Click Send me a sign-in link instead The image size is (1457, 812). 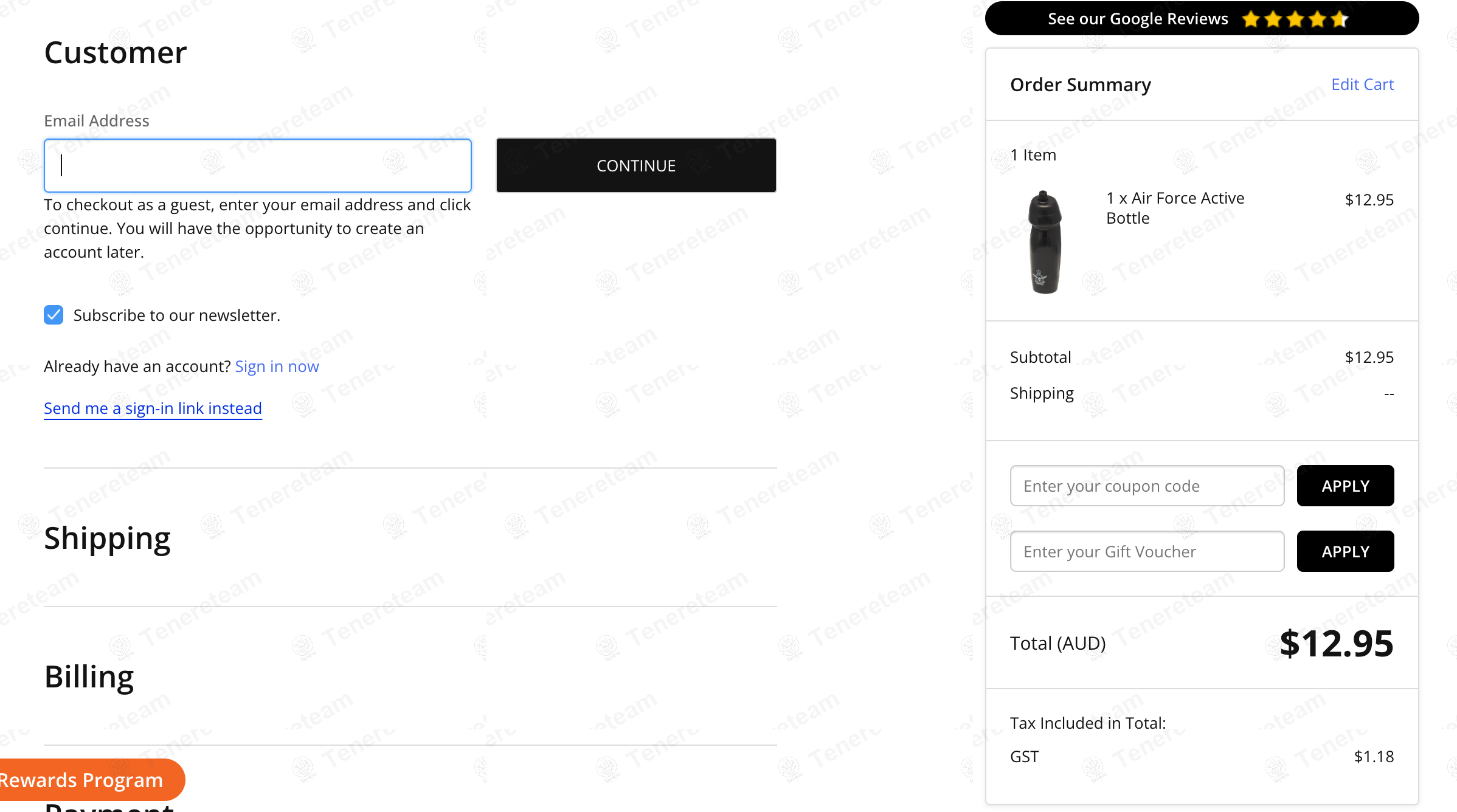(x=153, y=408)
